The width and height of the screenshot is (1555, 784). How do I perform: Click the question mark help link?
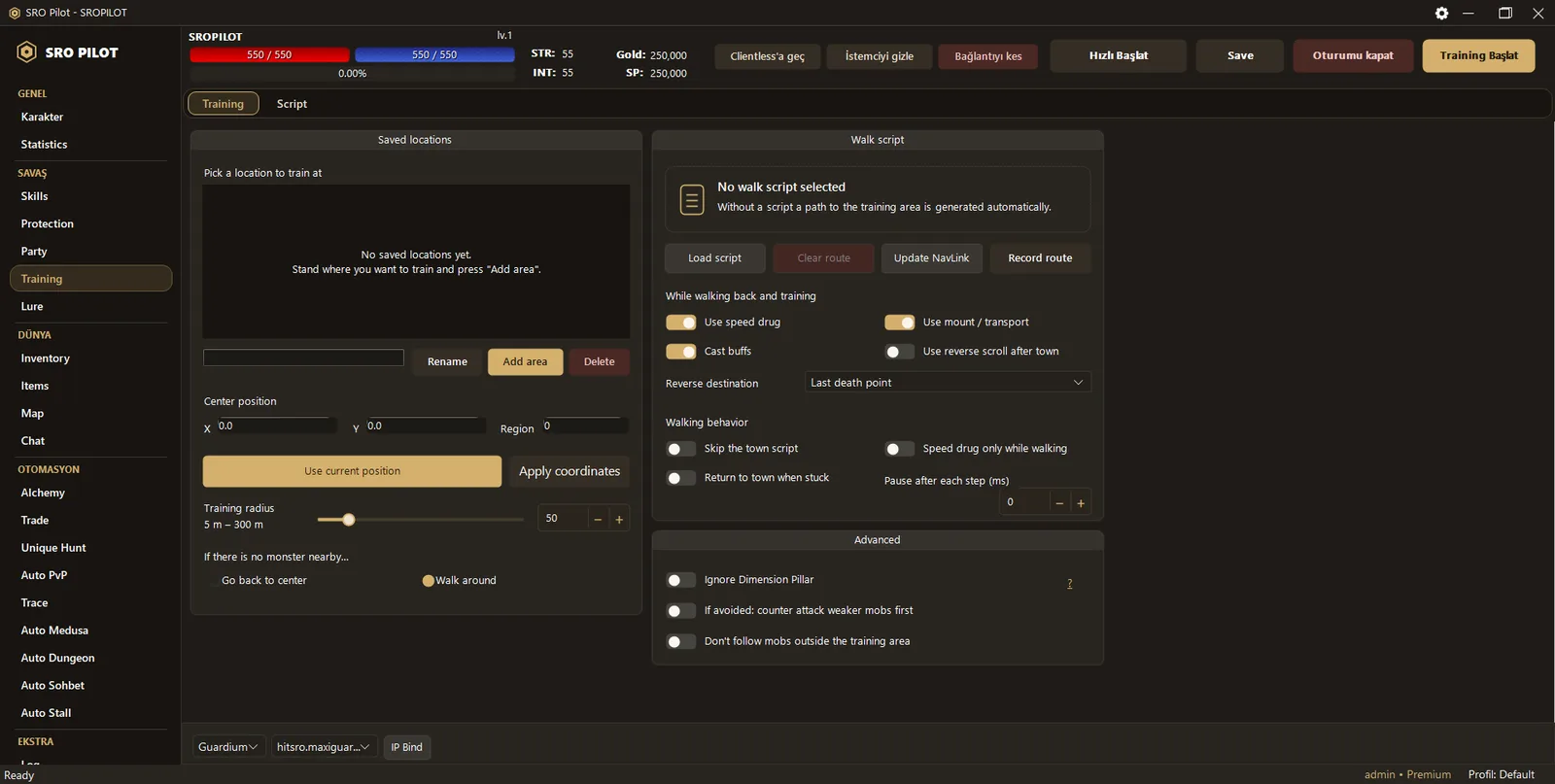click(x=1070, y=584)
